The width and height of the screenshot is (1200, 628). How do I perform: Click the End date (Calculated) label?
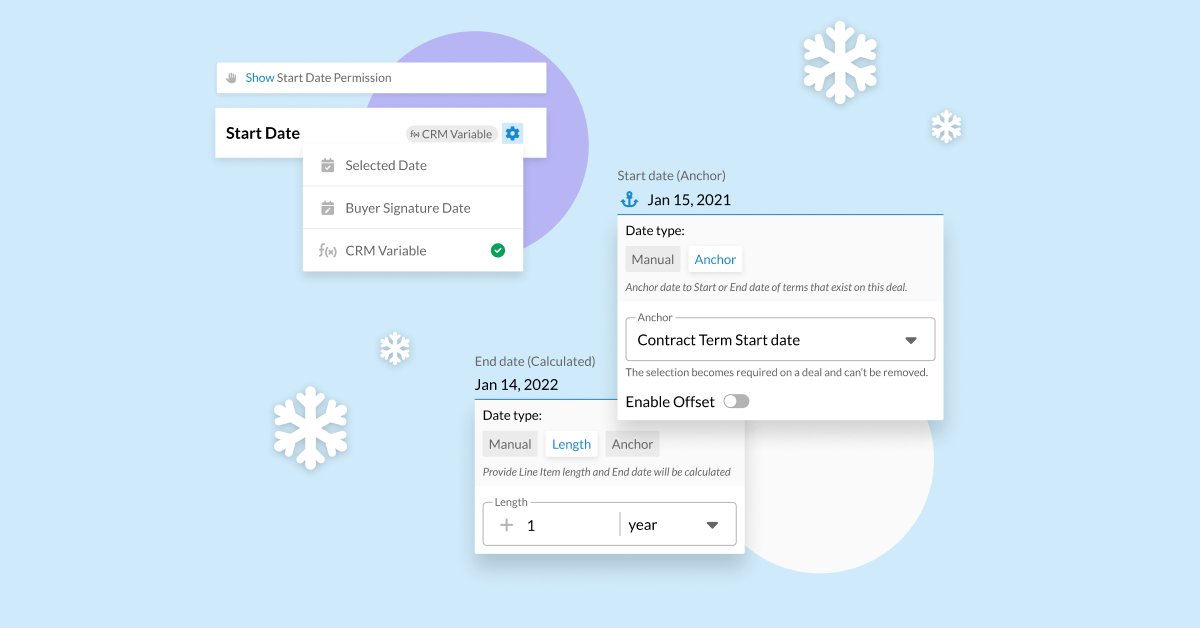pyautogui.click(x=535, y=361)
